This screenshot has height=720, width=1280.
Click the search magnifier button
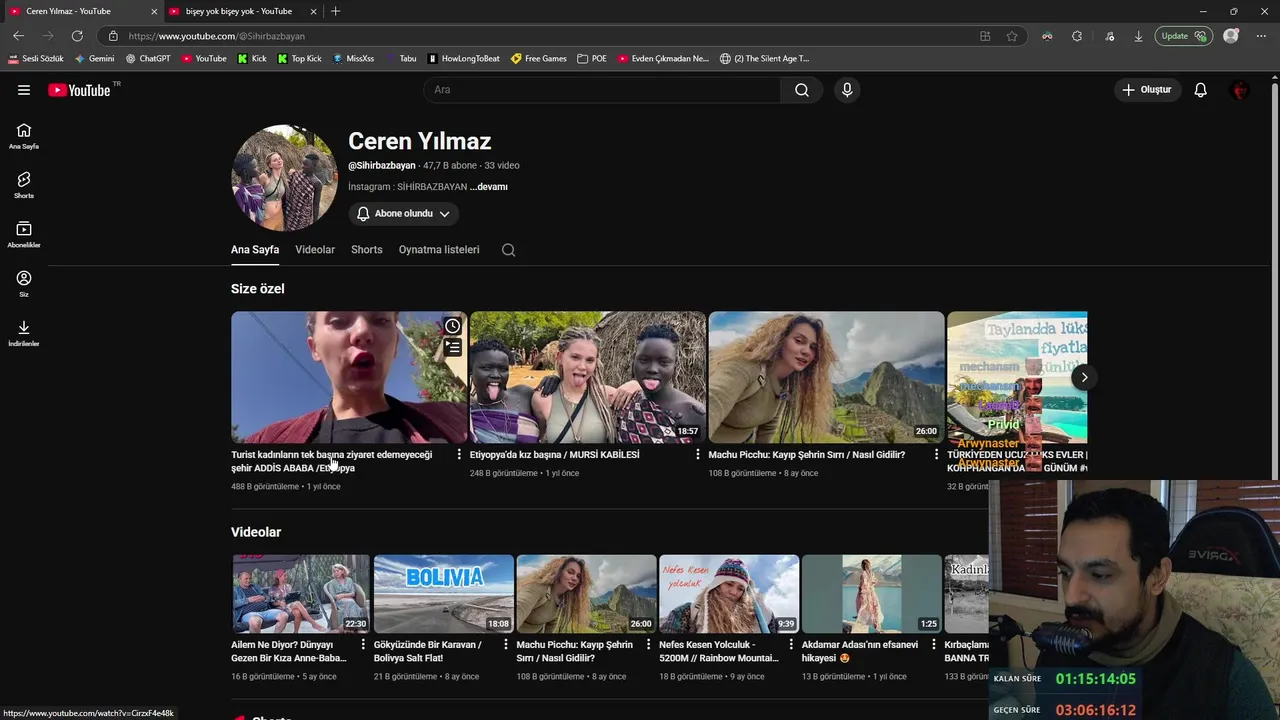click(802, 90)
